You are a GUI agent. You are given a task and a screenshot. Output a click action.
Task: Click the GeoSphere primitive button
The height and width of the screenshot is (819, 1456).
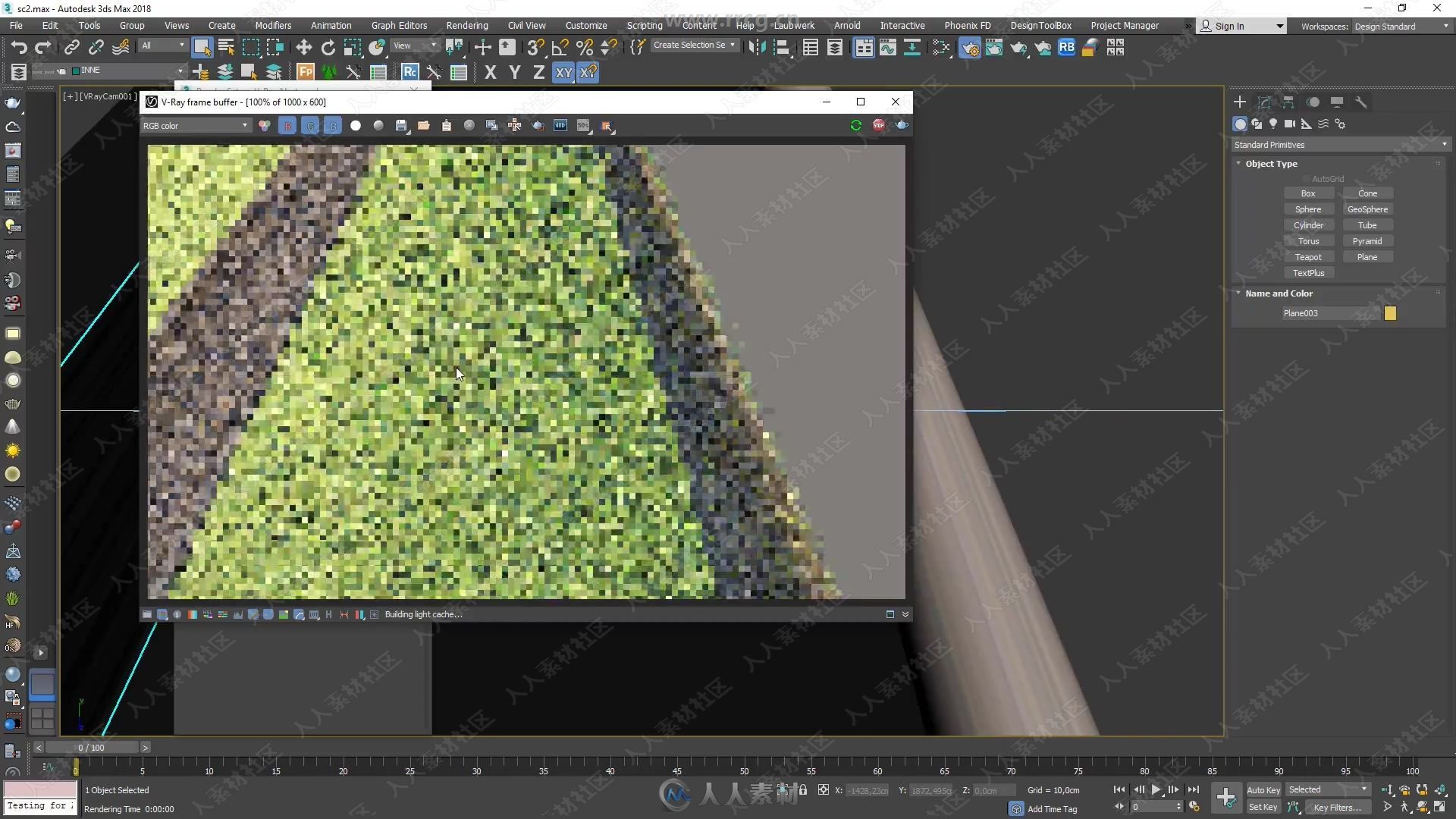click(x=1367, y=209)
